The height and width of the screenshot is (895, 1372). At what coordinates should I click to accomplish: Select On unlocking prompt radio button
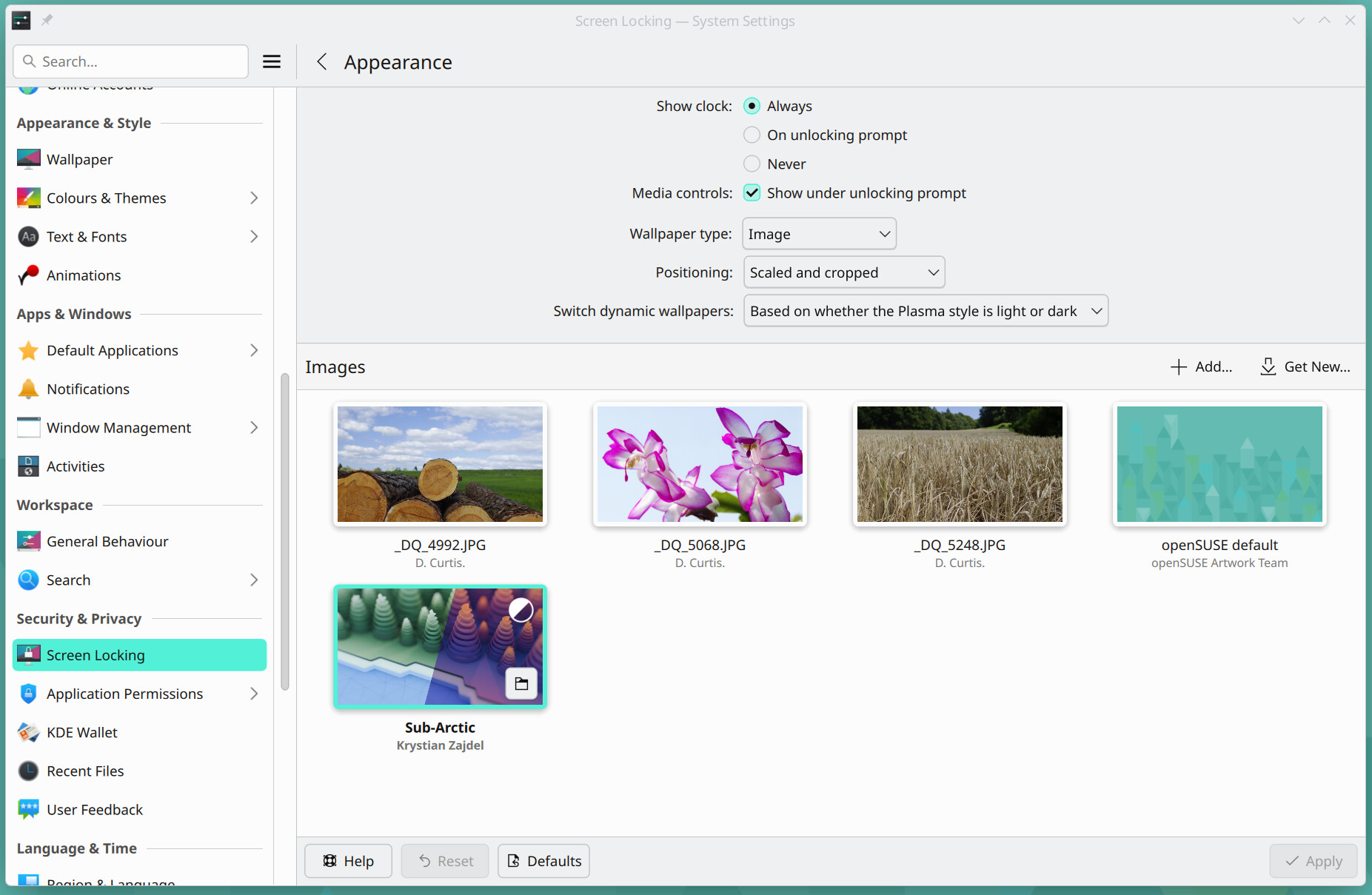(x=752, y=135)
